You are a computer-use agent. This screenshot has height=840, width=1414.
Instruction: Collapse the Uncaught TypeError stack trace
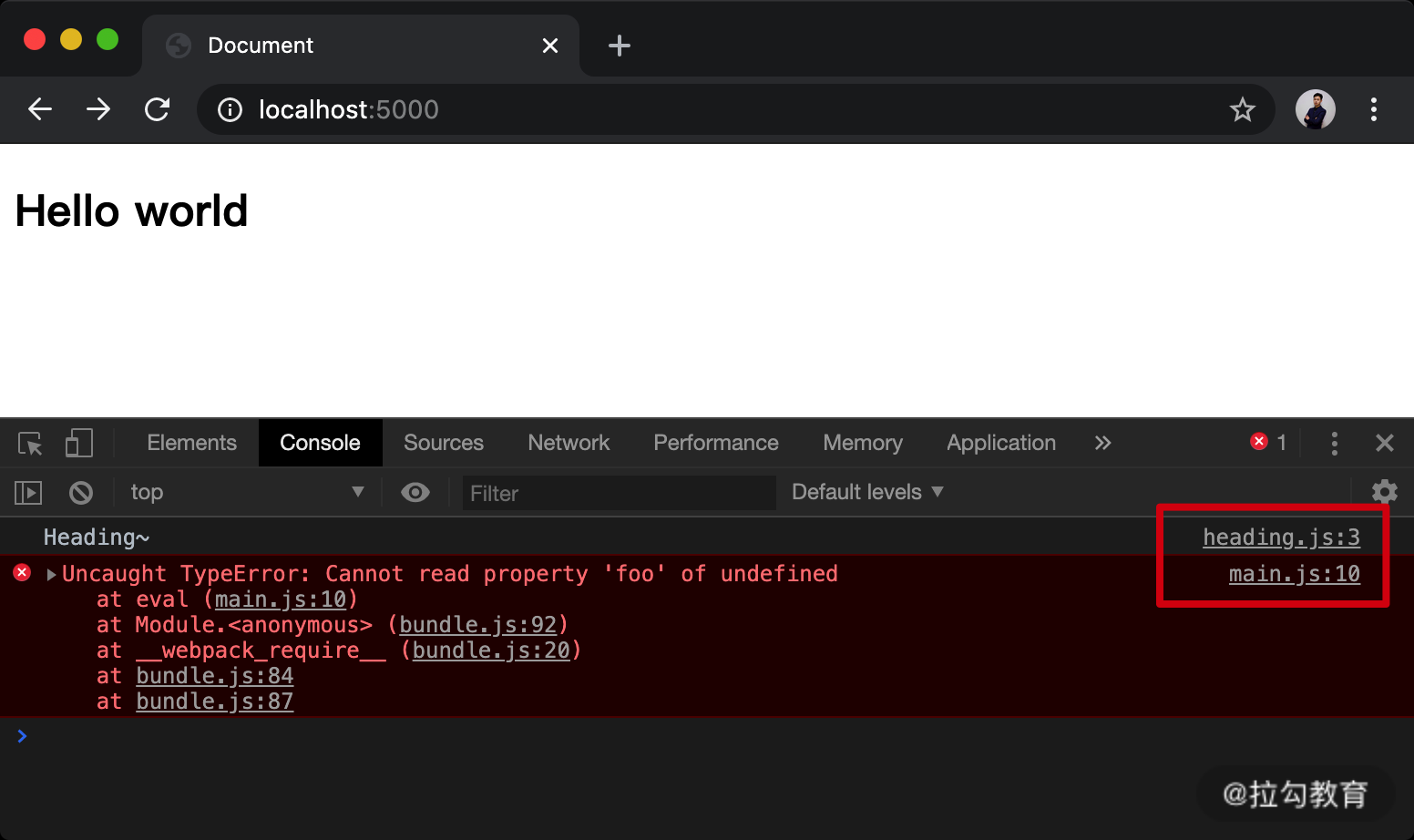52,574
